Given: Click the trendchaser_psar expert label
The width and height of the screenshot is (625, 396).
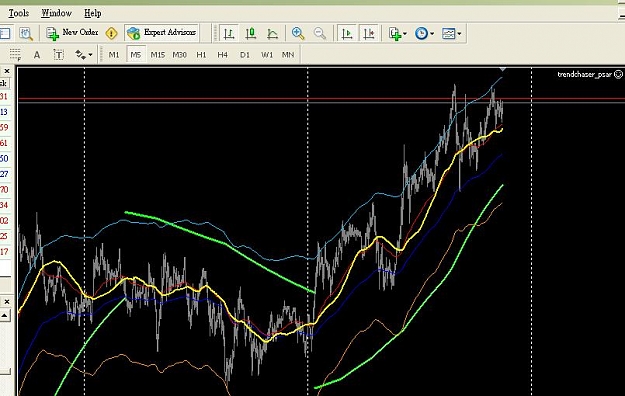Looking at the screenshot, I should (584, 74).
